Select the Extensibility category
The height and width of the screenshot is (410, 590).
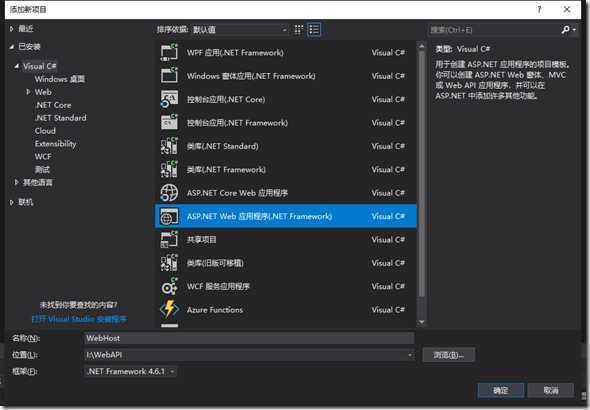55,144
